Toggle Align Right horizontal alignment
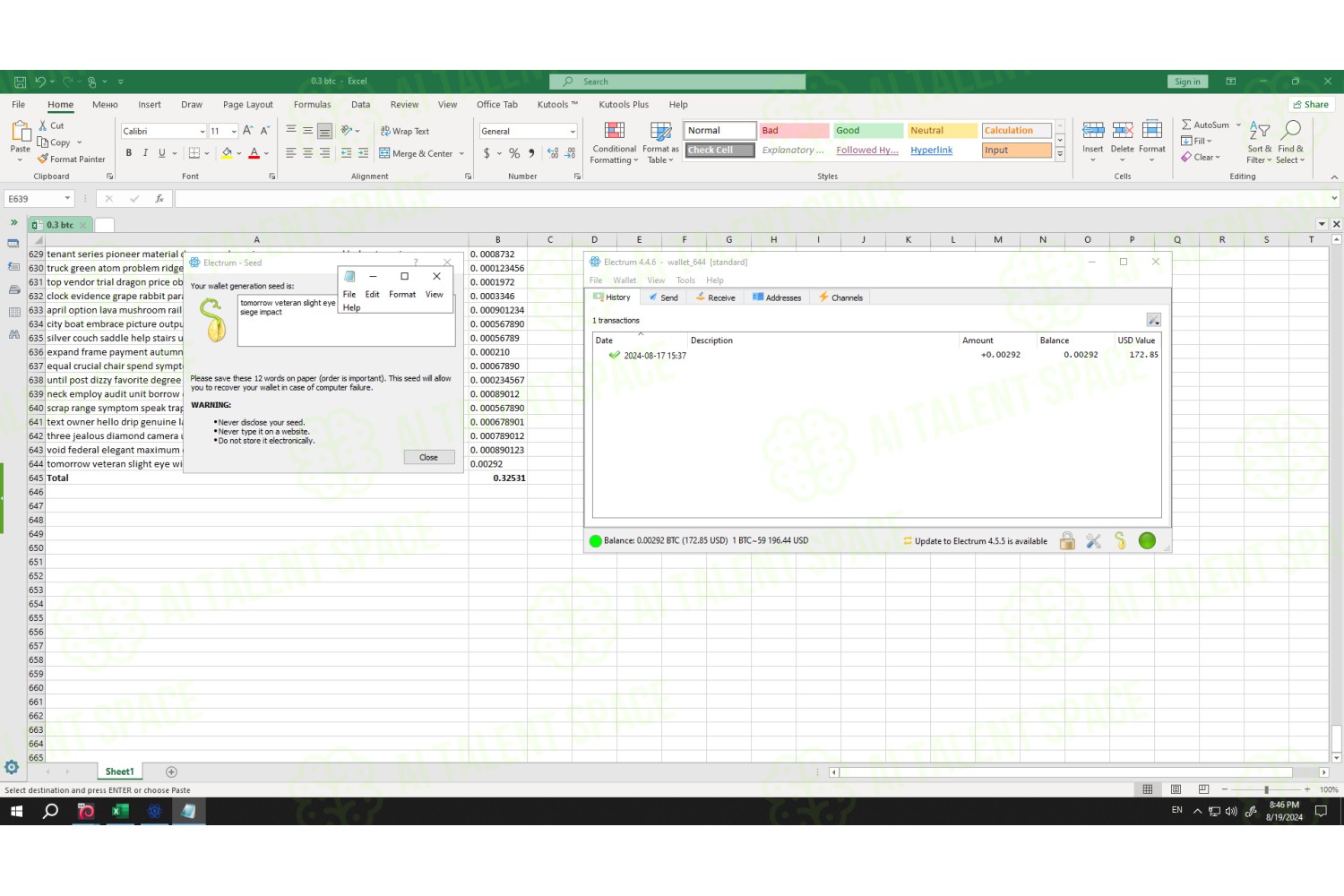1344x896 pixels. [x=324, y=153]
